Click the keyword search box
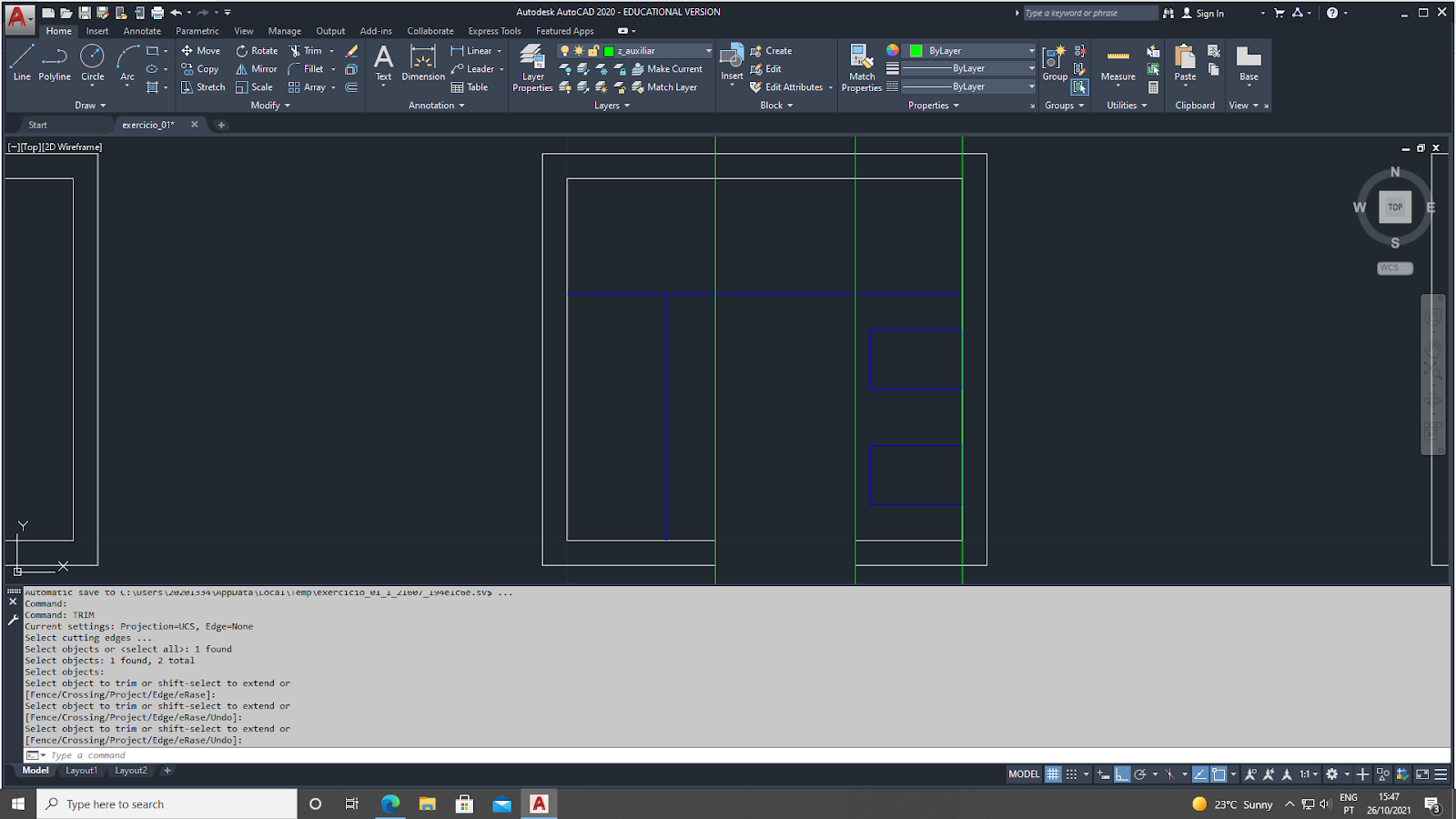Screen dimensions: 1456x819 [1090, 14]
